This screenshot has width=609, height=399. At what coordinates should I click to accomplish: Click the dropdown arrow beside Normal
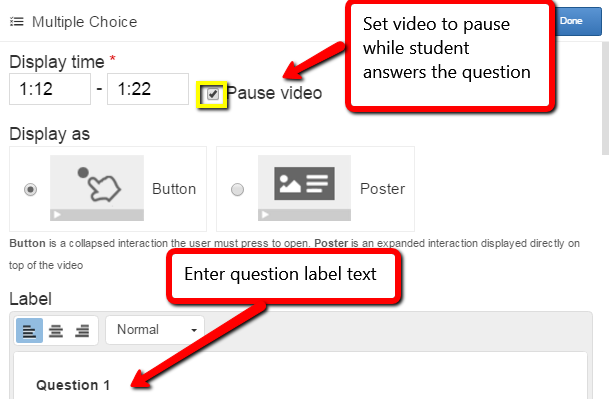194,330
